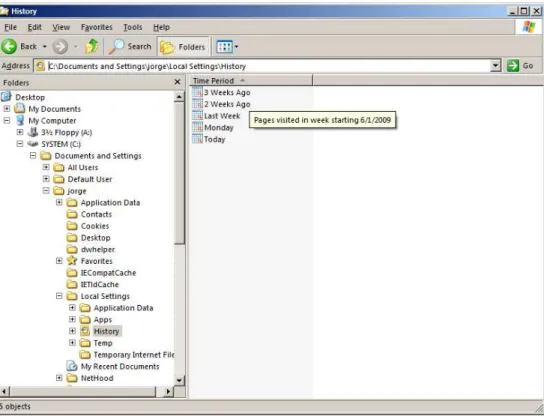This screenshot has width=544, height=416.
Task: Open the Back button history dropdown arrow
Action: point(45,46)
